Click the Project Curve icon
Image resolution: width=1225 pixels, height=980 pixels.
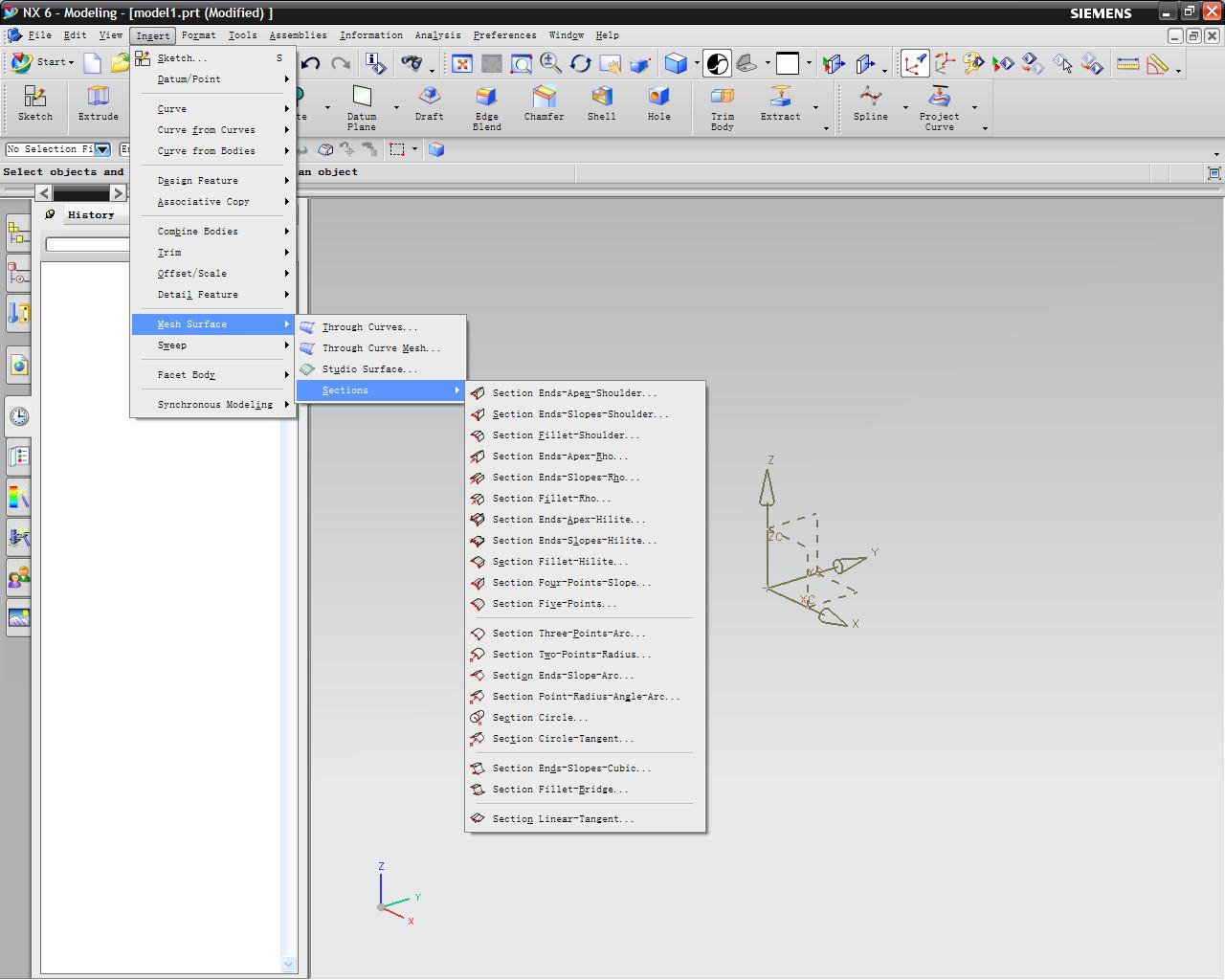click(939, 107)
